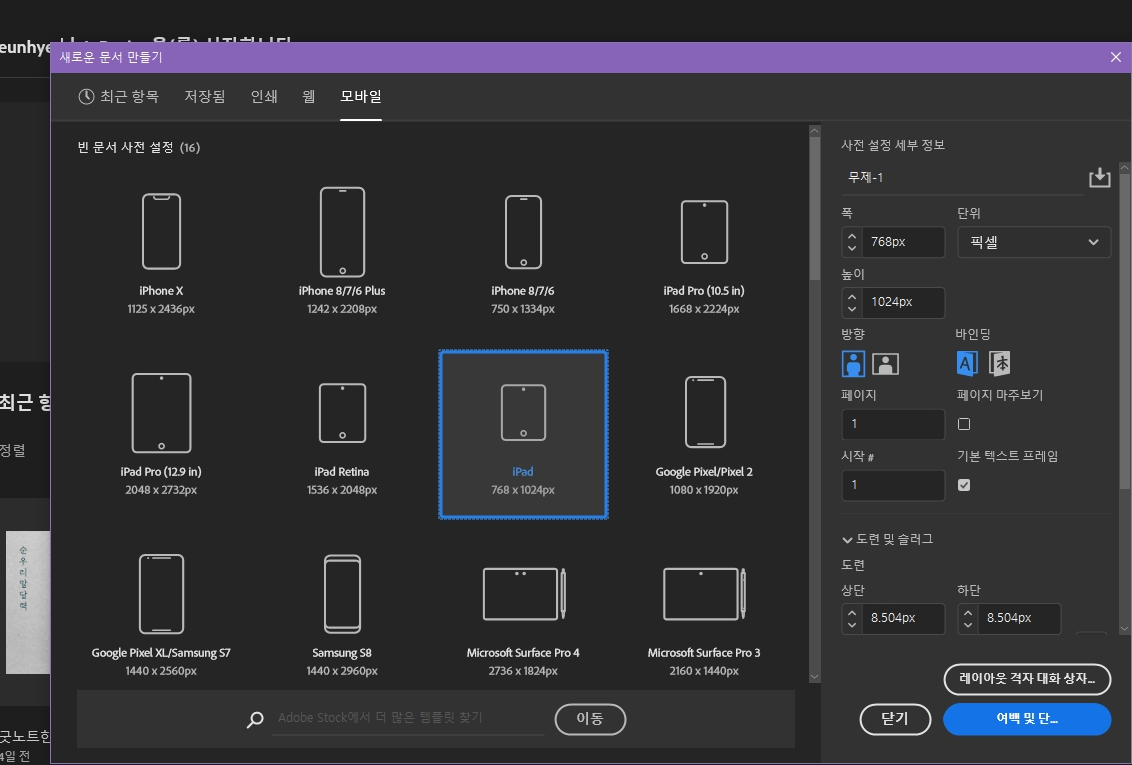Open the recent file thumbnail in background window
Screen dimensions: 1132x765
coord(28,602)
